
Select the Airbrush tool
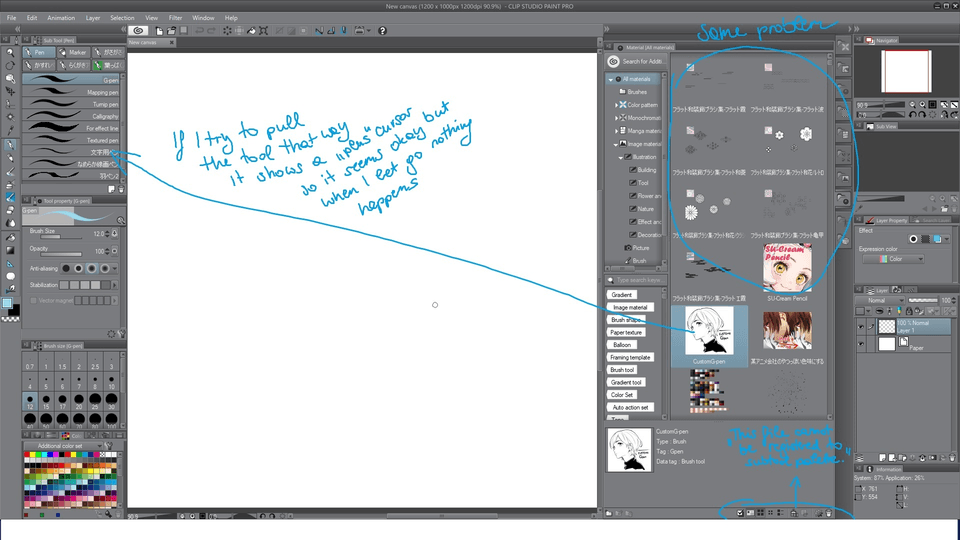click(x=10, y=184)
